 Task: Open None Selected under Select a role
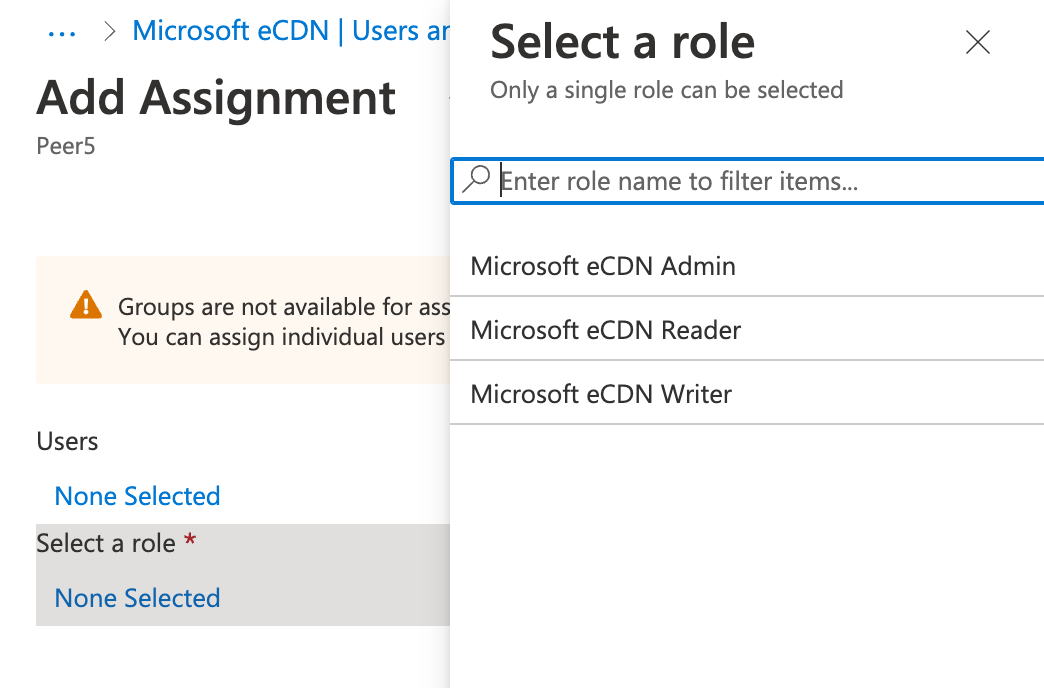tap(137, 598)
